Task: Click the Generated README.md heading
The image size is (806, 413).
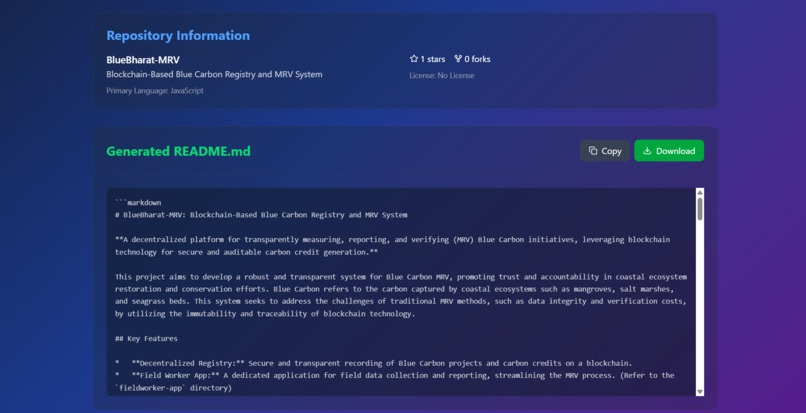Action: (178, 151)
